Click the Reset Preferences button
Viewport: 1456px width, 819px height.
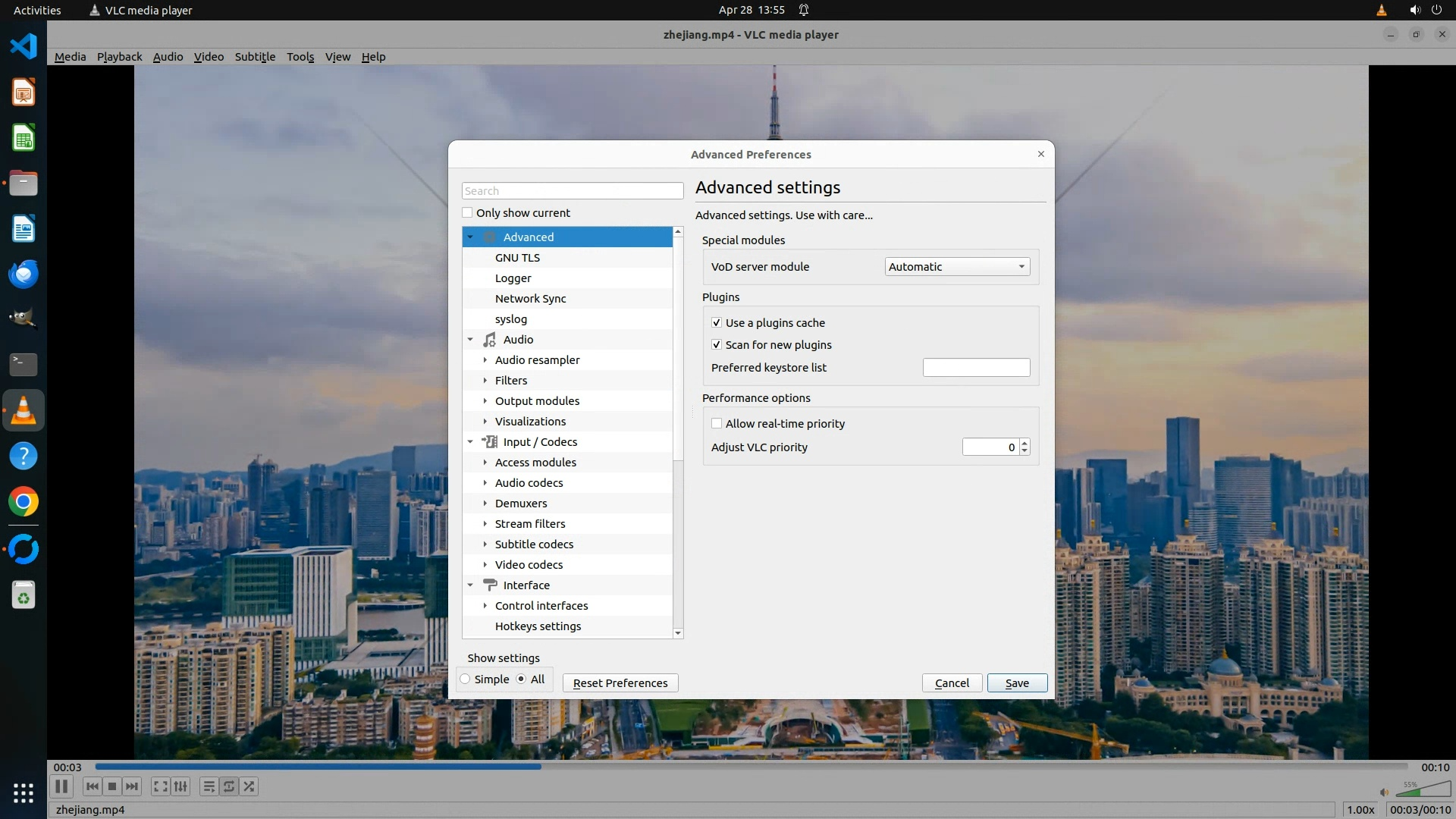(x=620, y=683)
